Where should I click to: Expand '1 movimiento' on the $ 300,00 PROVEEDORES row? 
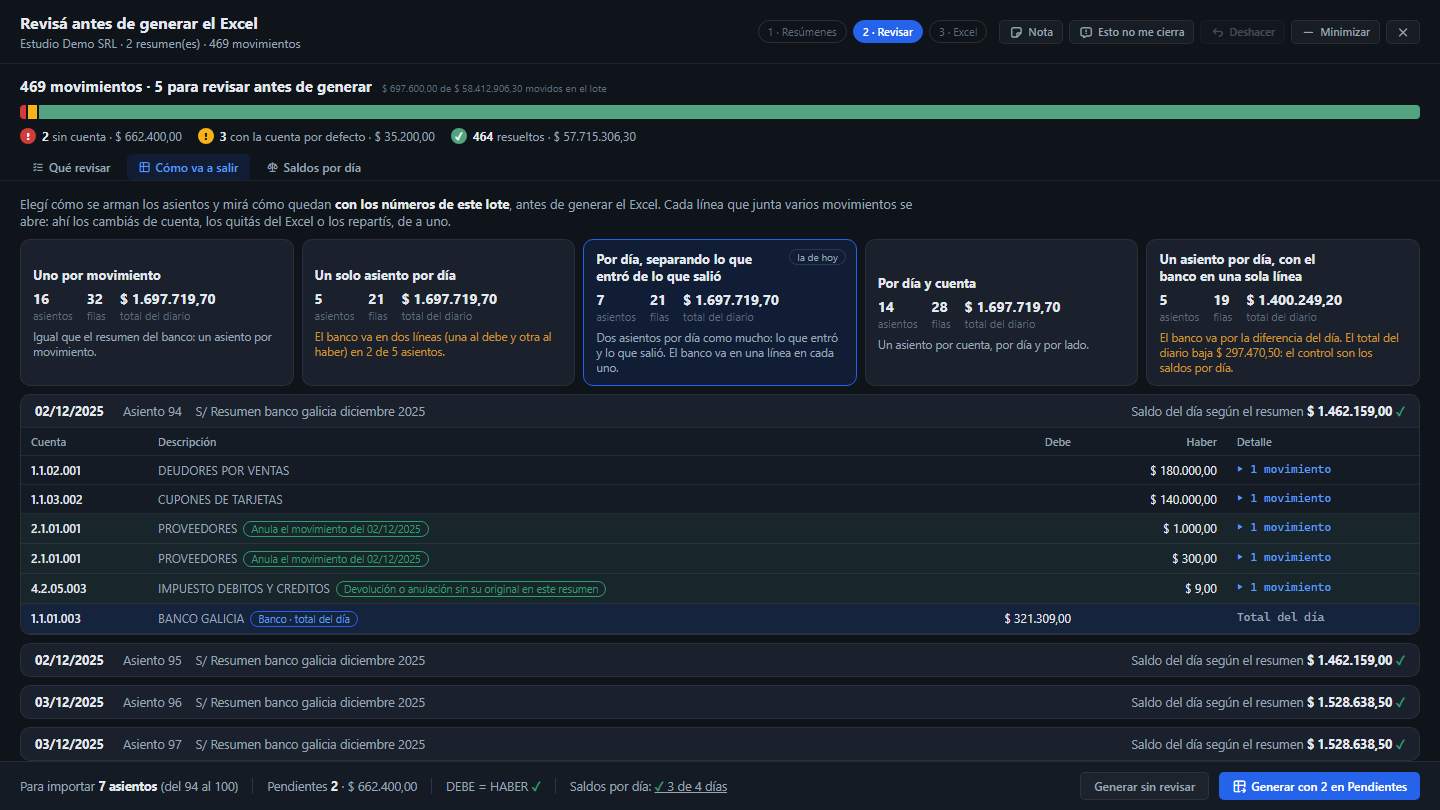1284,557
